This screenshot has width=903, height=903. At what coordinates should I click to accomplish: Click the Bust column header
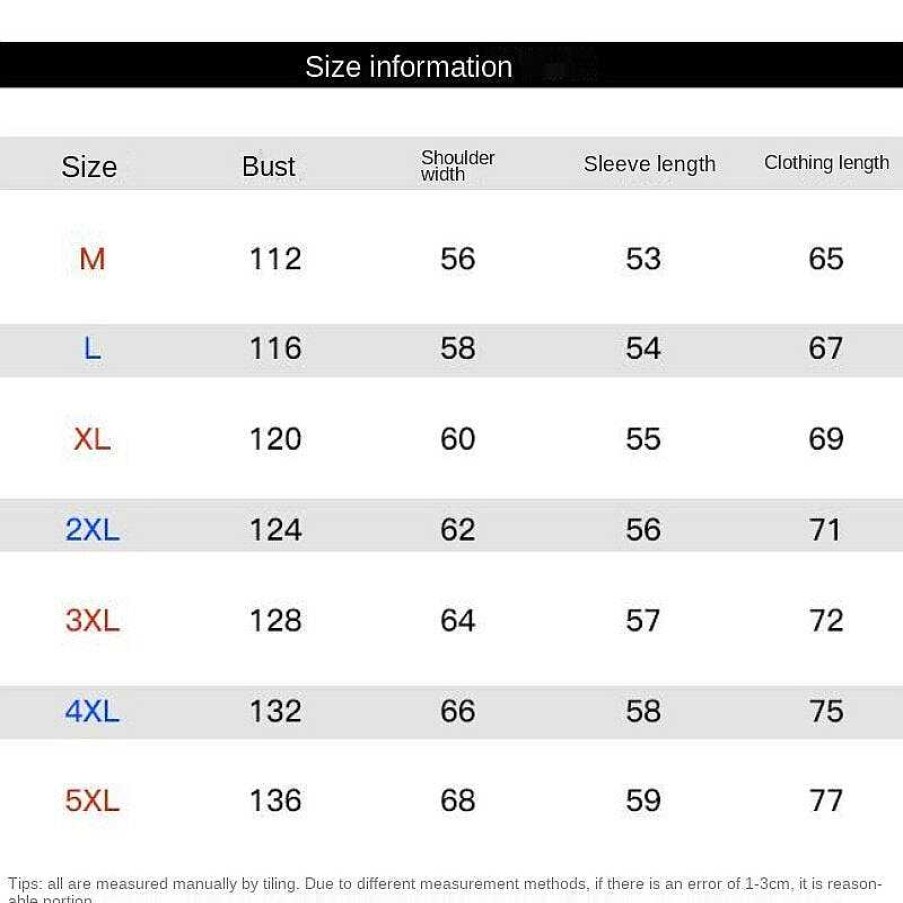pyautogui.click(x=268, y=167)
